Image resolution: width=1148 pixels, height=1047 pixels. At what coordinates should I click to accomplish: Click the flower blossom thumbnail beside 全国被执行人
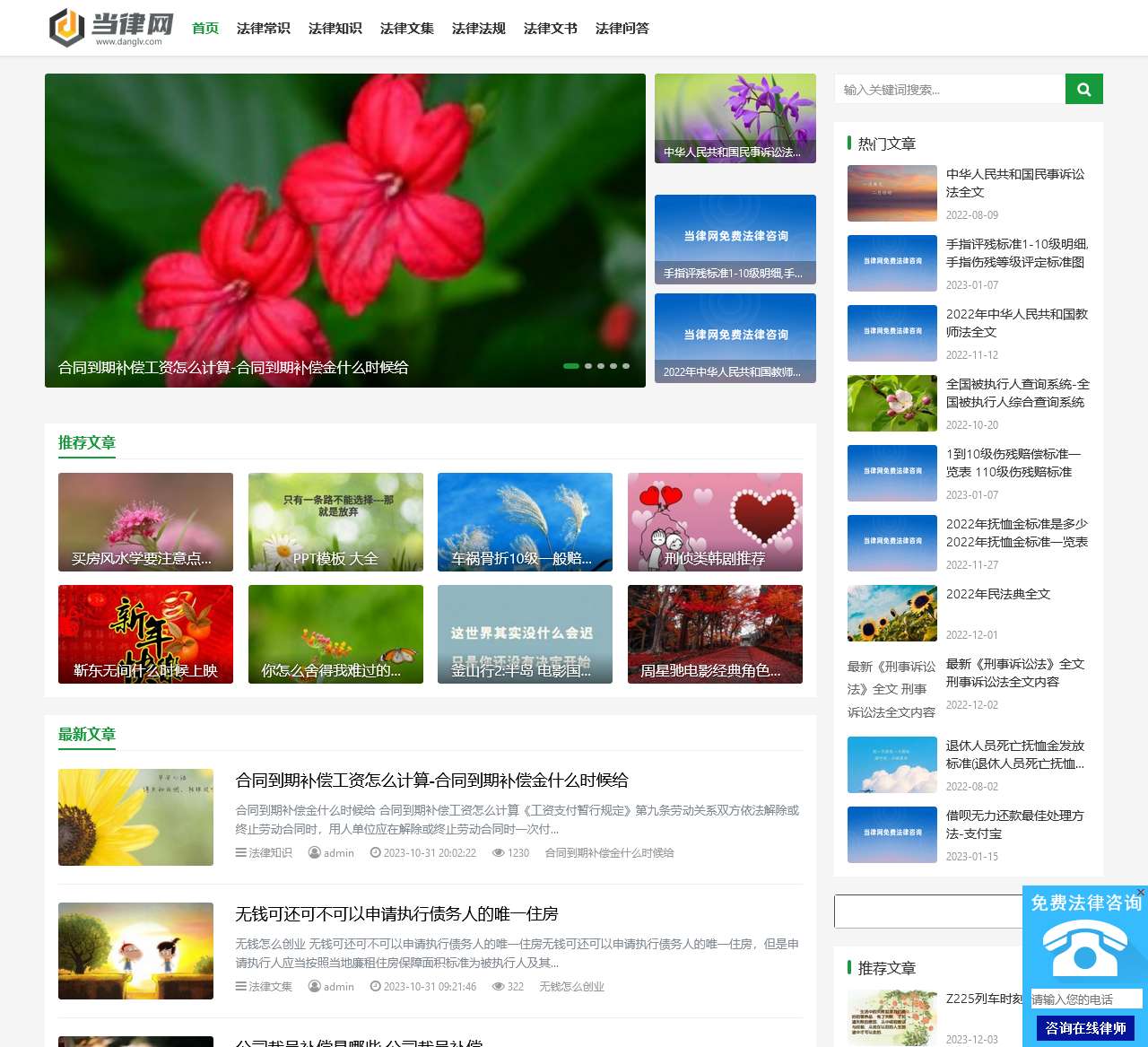coord(892,403)
